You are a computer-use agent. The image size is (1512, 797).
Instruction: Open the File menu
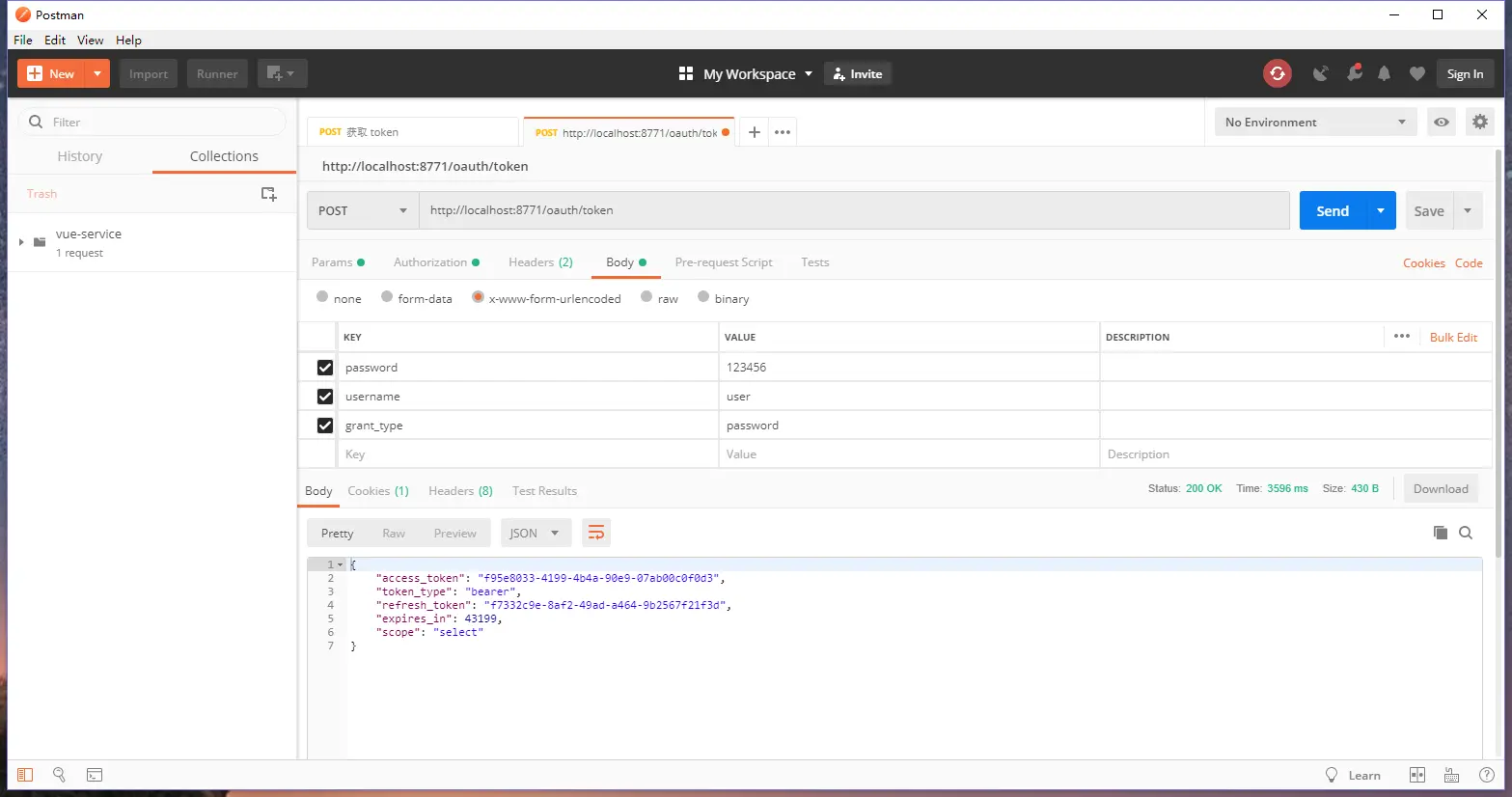(x=23, y=40)
